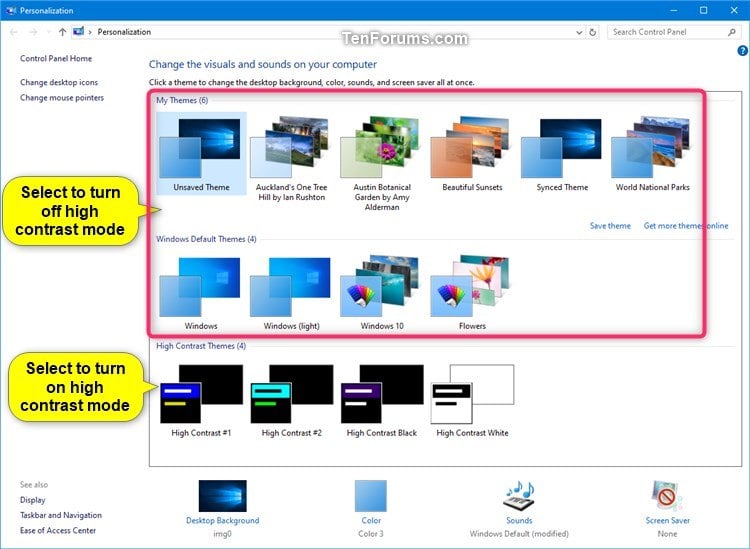Go up one level with Up arrow
Viewport: 750px width, 549px height.
(62, 32)
